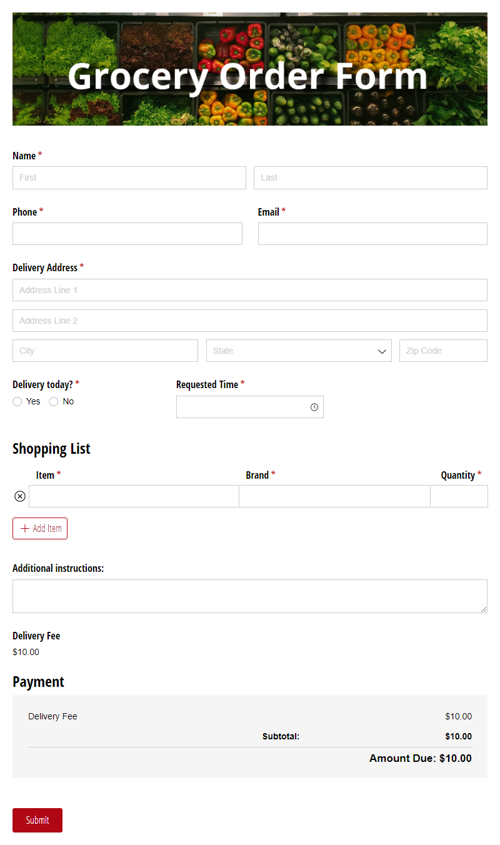
Task: Click the Additional instructions resize handle
Action: click(x=483, y=609)
